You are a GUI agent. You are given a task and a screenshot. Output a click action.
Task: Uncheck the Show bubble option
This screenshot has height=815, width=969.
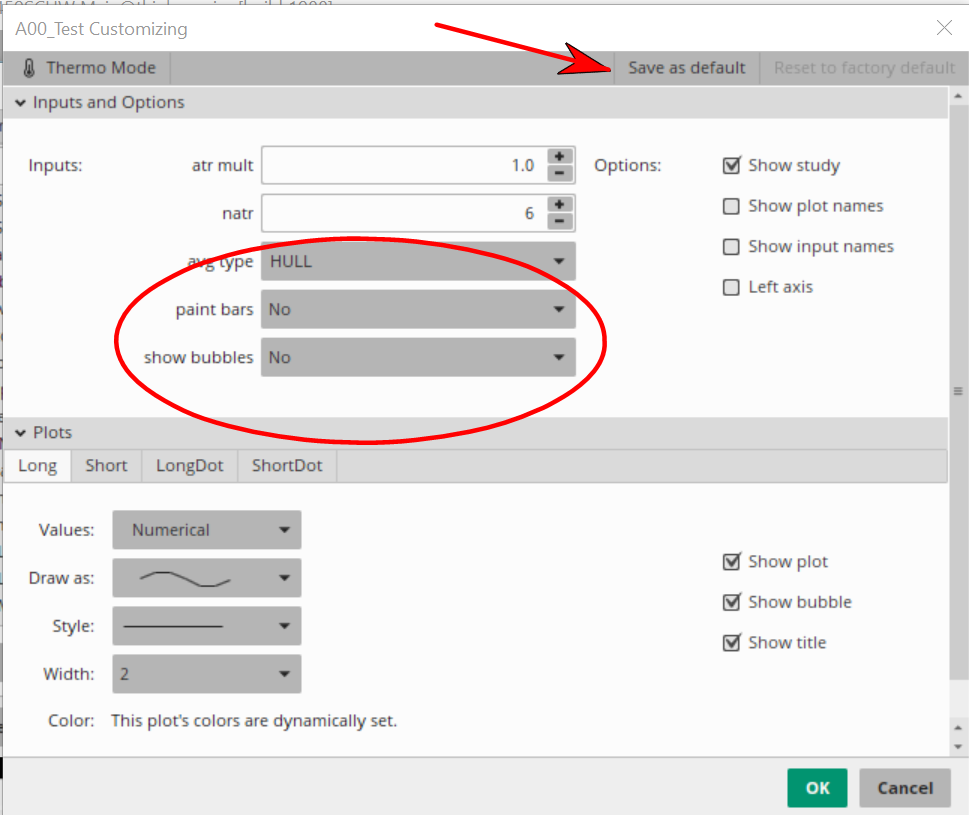(x=731, y=602)
